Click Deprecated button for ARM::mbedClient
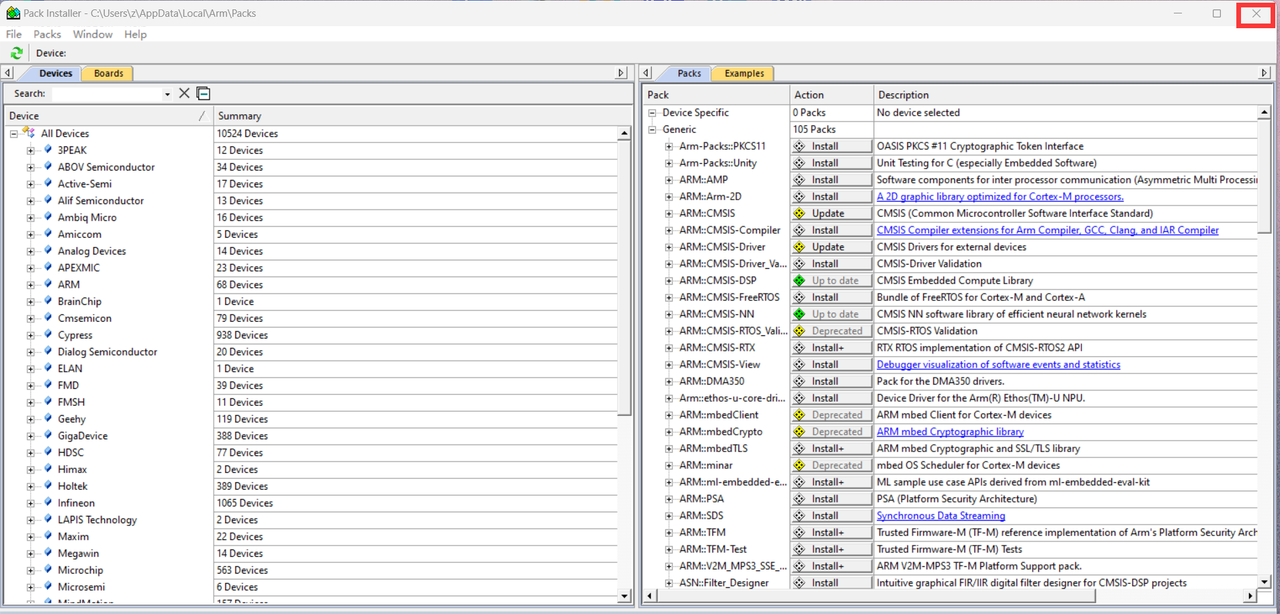Image resolution: width=1280 pixels, height=614 pixels. (x=832, y=415)
